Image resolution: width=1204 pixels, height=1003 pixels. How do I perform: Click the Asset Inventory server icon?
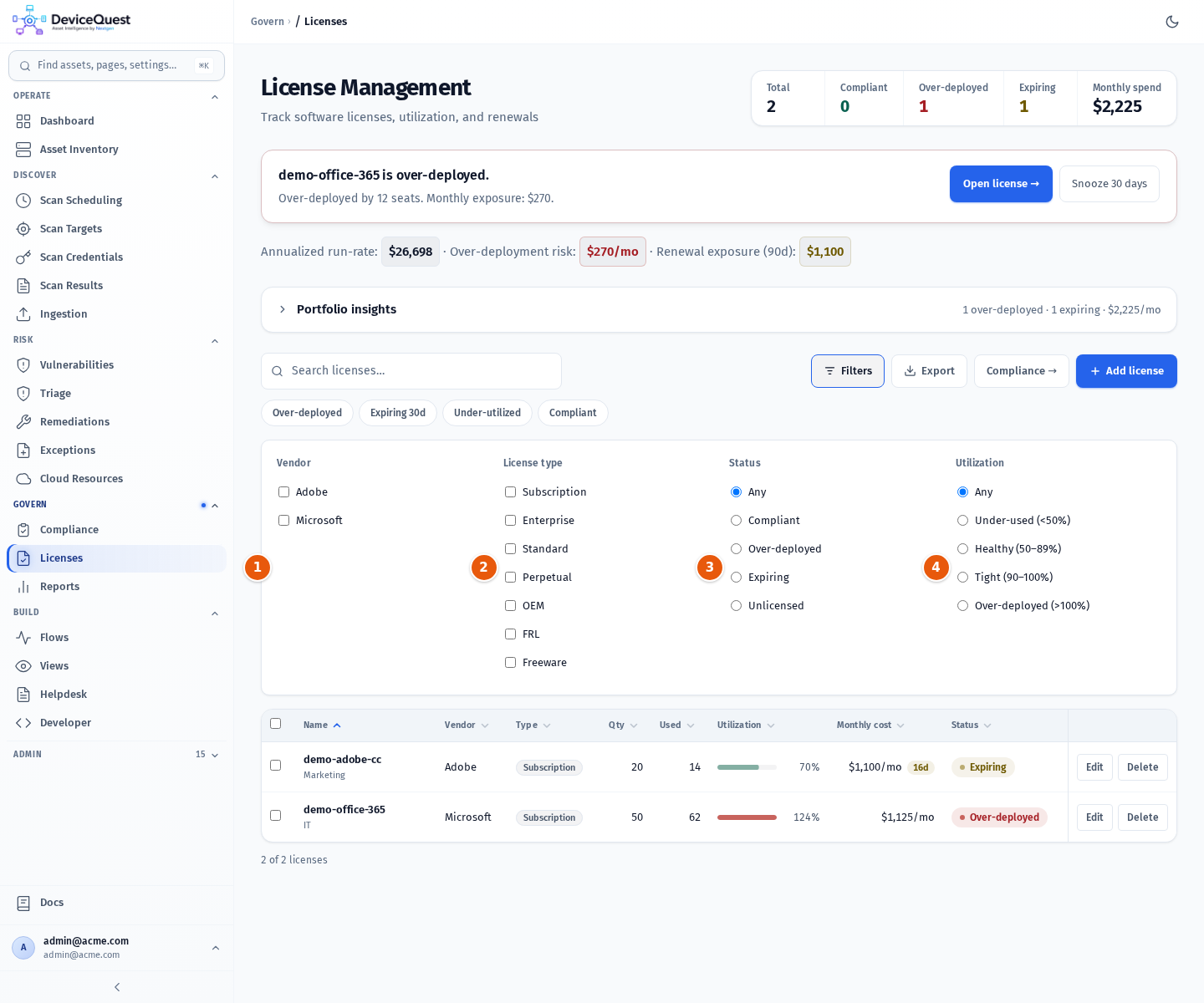pos(23,150)
